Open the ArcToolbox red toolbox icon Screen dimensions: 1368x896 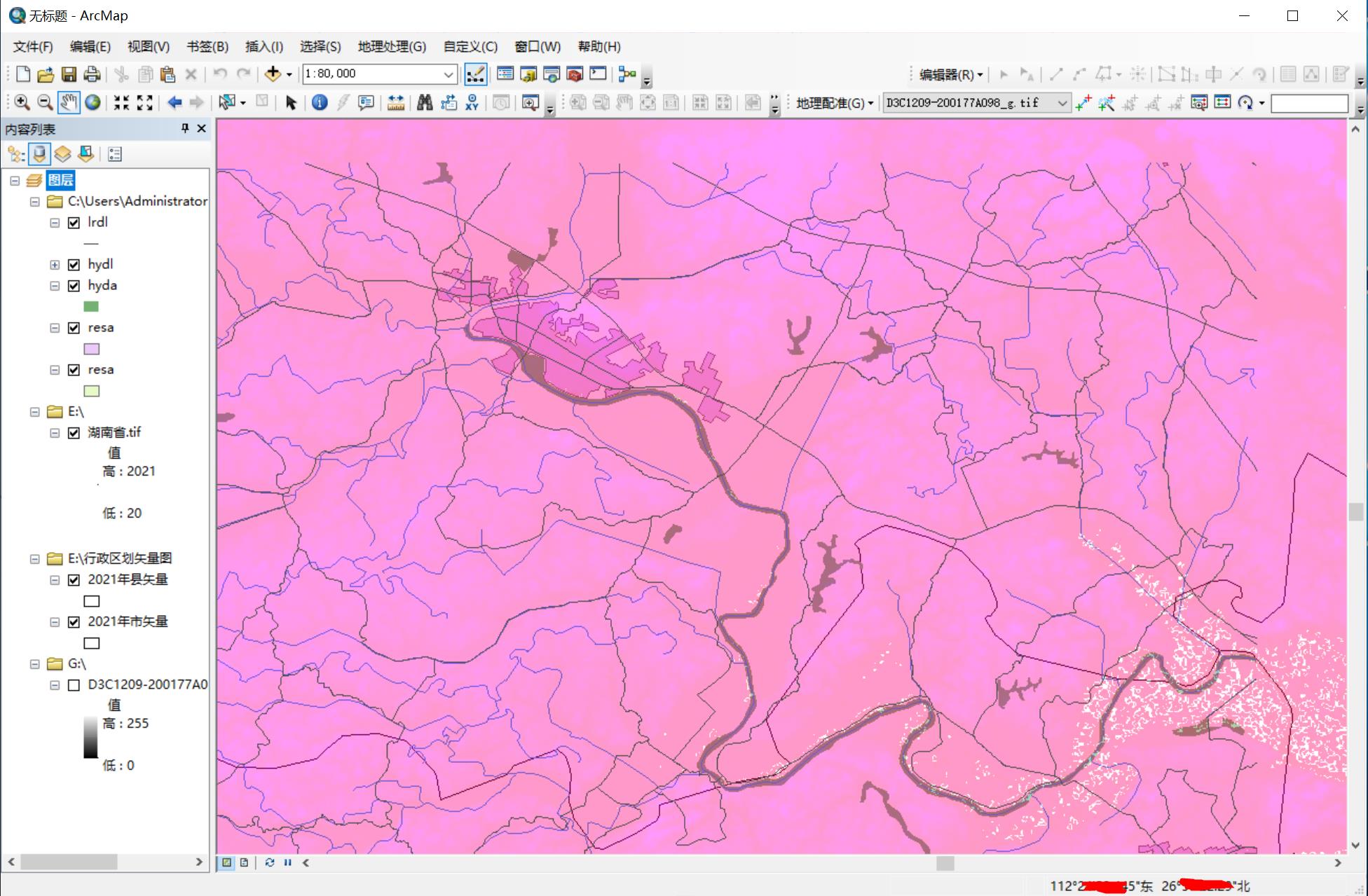575,74
